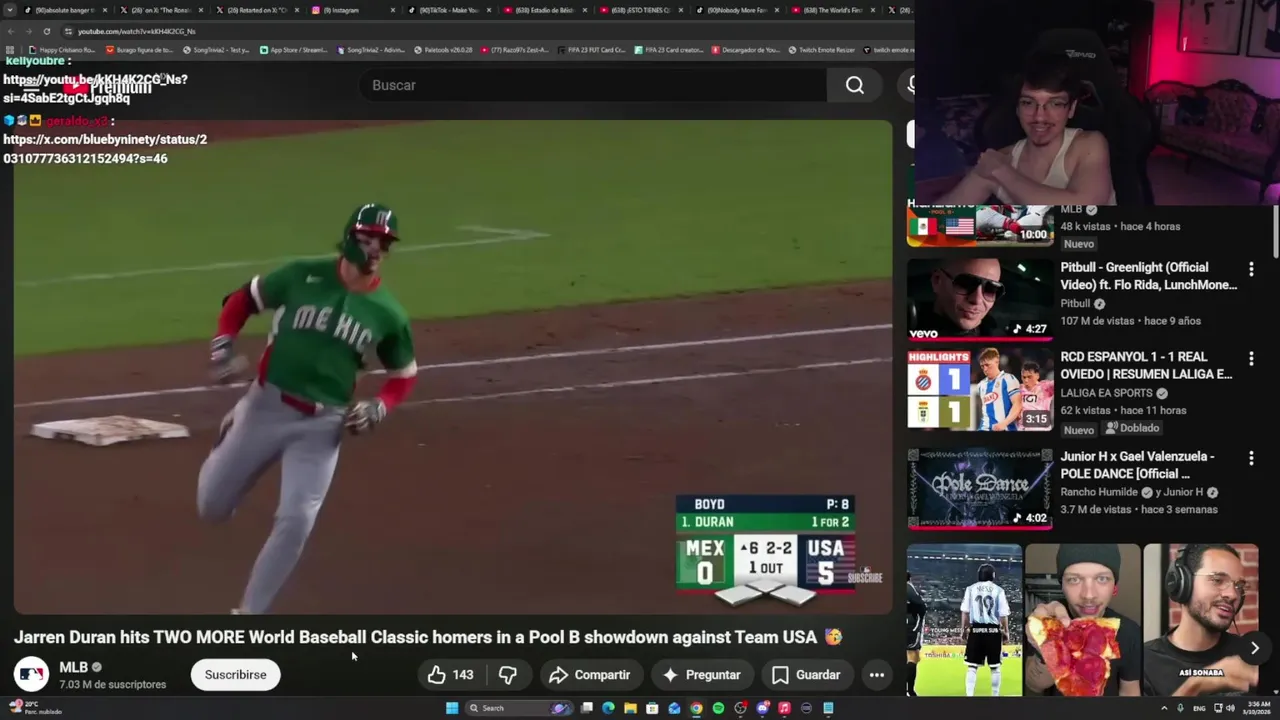Go to next Shorts with arrow button
1280x720 pixels.
coord(1254,648)
